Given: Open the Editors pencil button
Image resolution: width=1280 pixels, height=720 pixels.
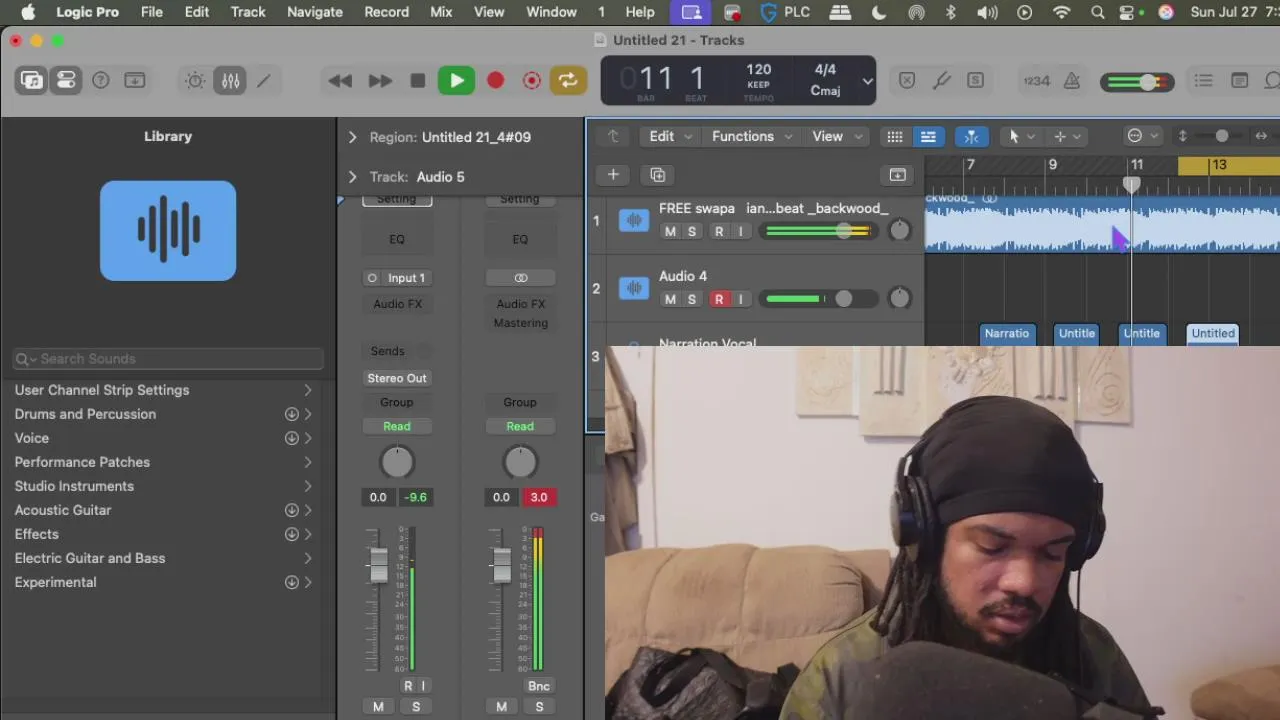Looking at the screenshot, I should click(264, 81).
